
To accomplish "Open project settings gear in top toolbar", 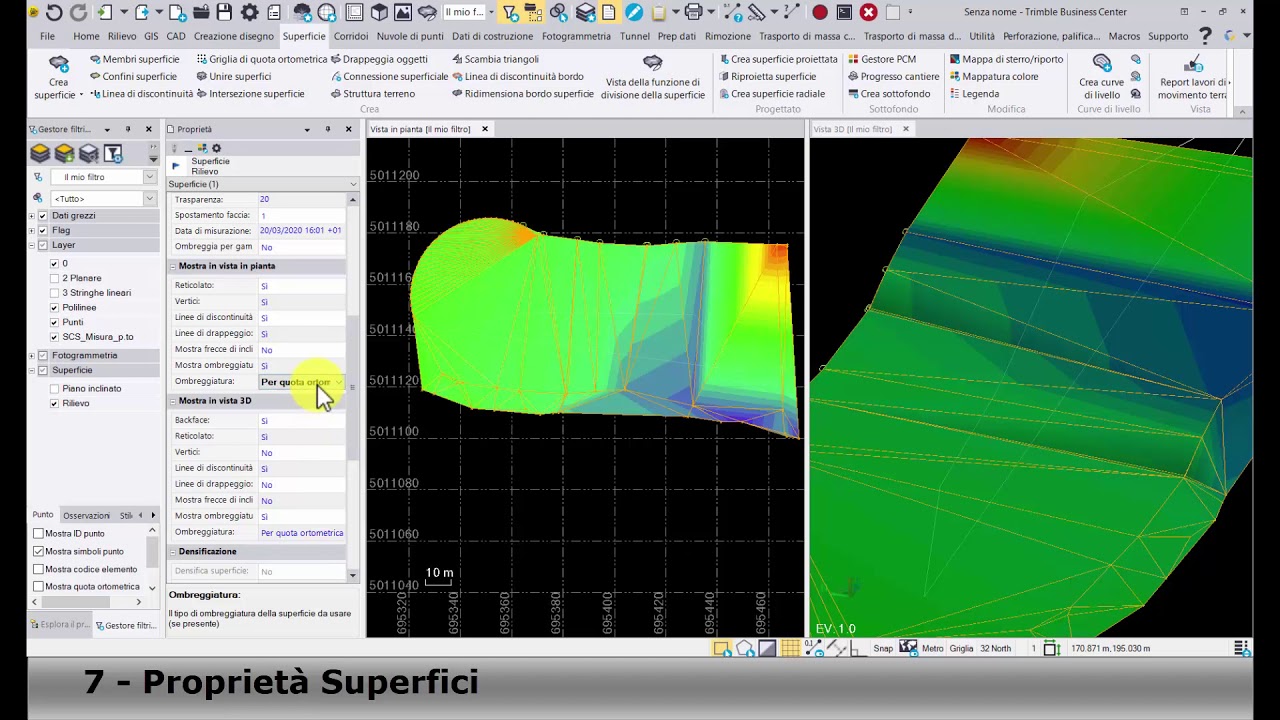I will click(x=249, y=12).
